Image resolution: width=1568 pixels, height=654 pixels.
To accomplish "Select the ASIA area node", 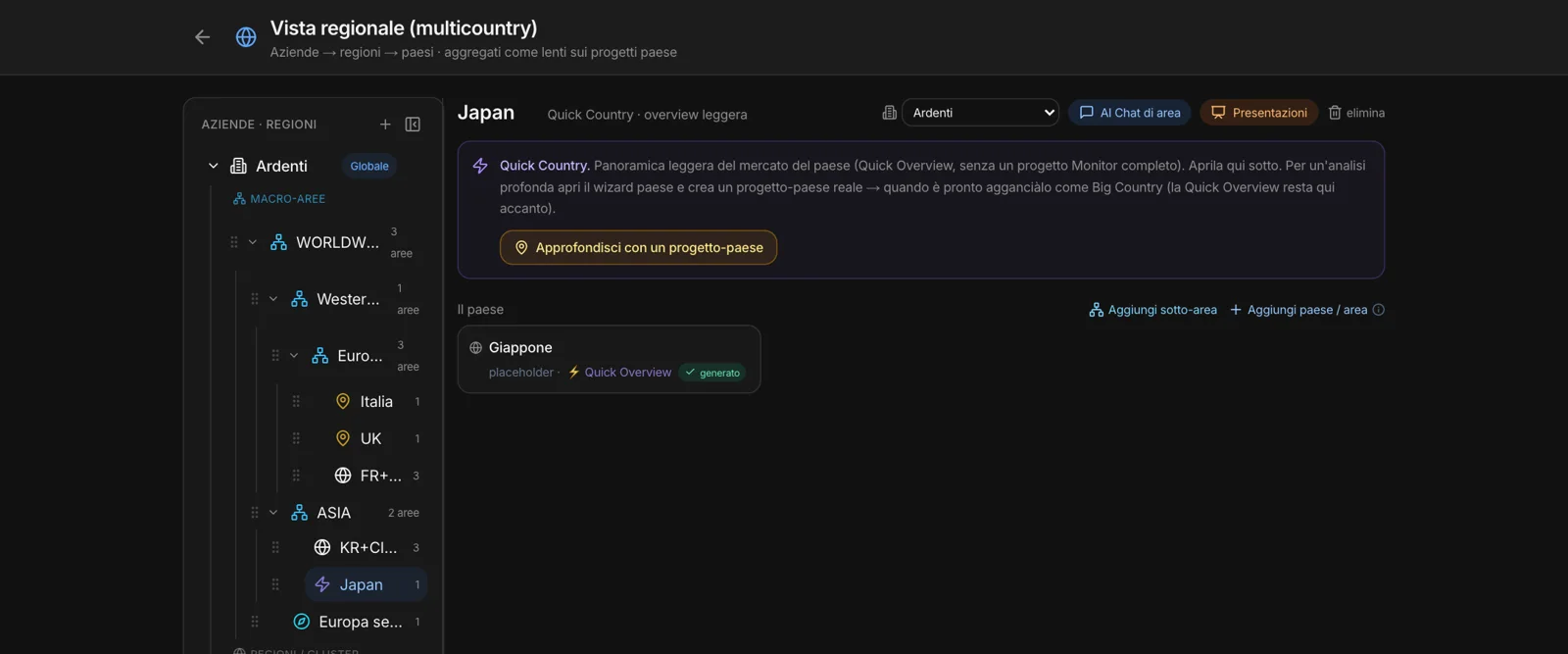I will coord(333,513).
